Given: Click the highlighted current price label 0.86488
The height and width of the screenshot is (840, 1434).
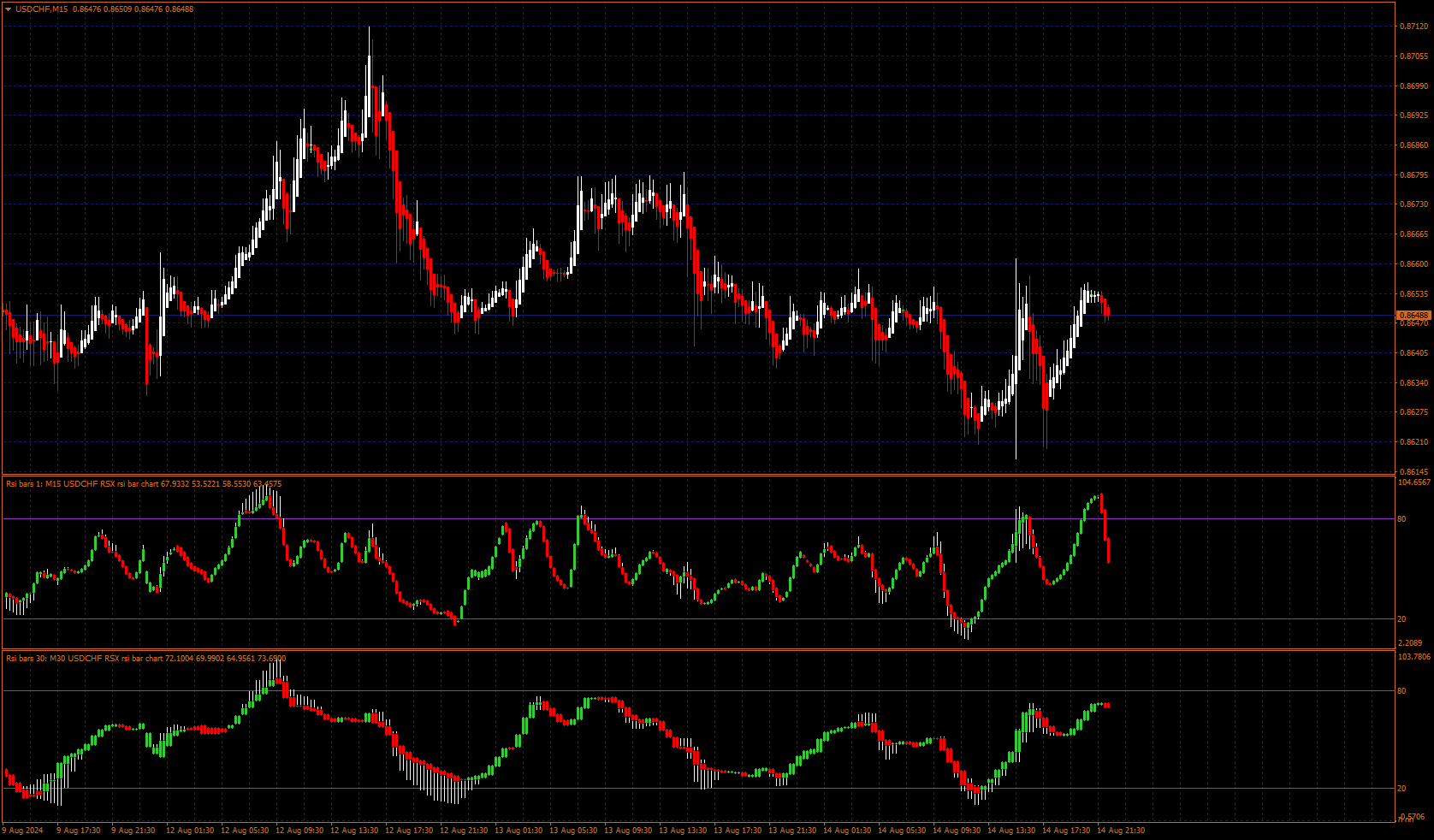Looking at the screenshot, I should pos(1413,316).
